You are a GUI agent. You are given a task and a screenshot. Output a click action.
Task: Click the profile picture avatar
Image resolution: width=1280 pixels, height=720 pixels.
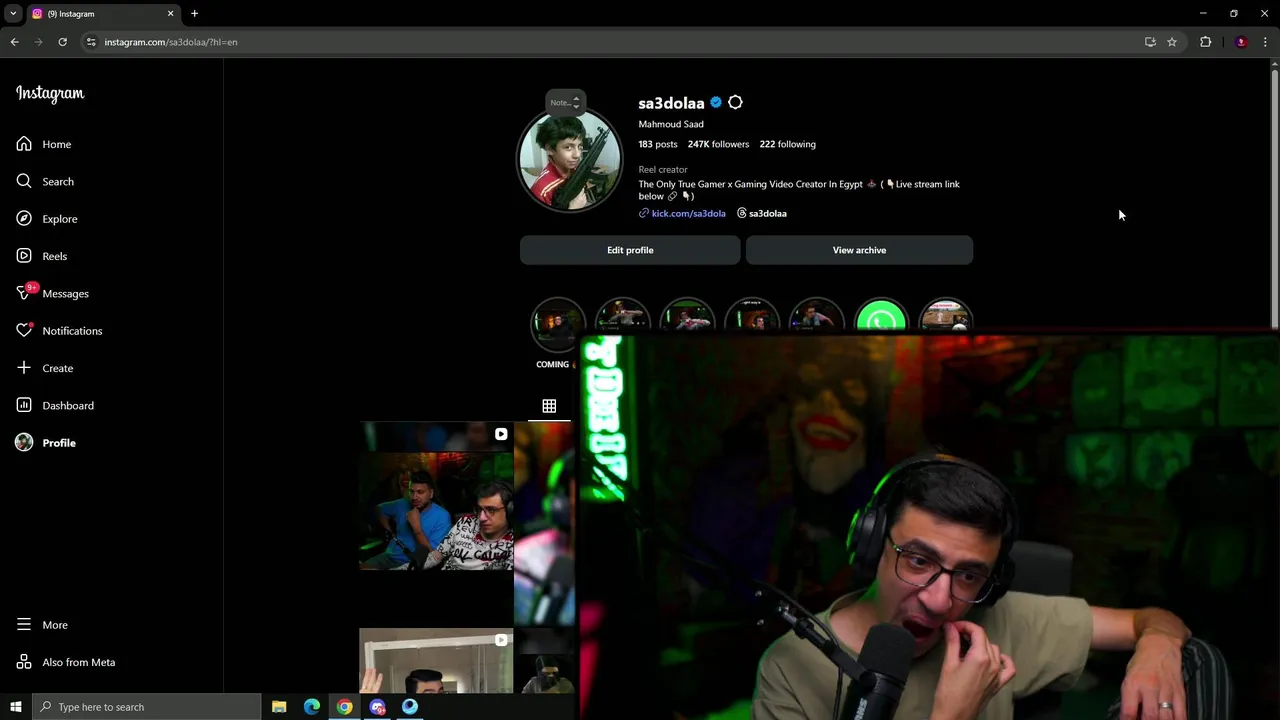(570, 160)
